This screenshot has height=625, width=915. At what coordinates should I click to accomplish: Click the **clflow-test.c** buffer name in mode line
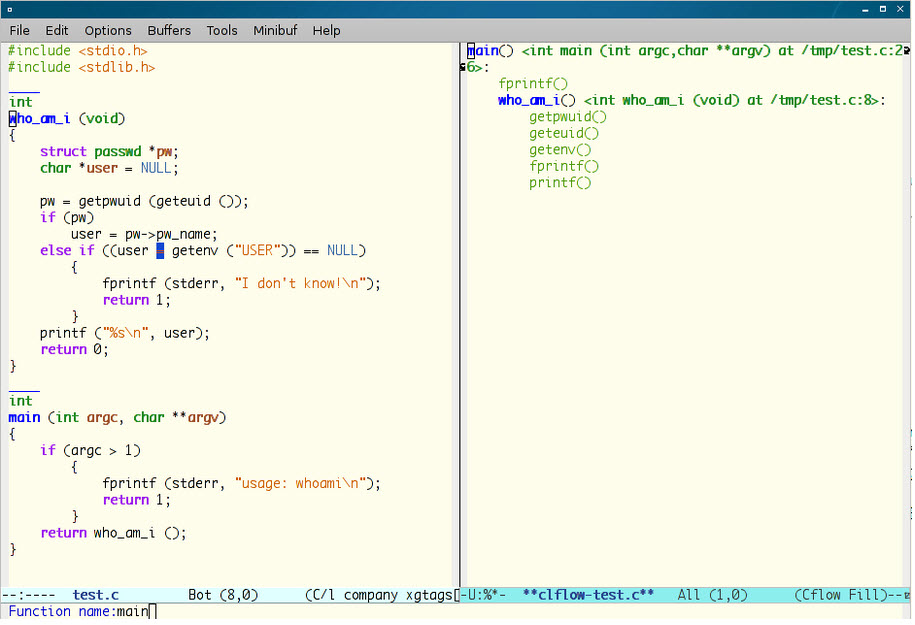coord(588,595)
